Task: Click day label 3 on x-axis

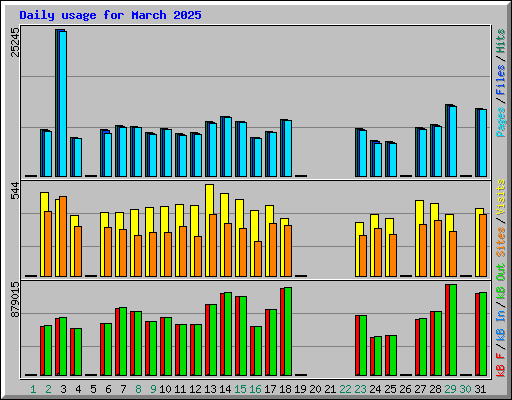Action: pos(63,389)
